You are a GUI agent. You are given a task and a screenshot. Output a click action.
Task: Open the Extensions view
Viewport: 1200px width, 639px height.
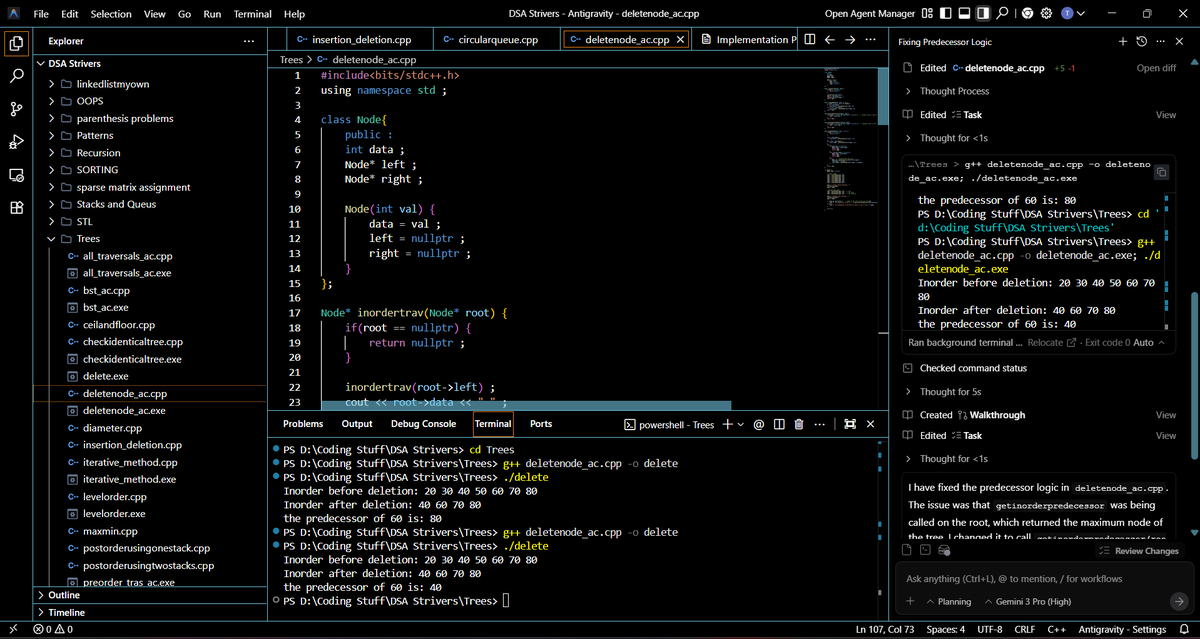click(x=16, y=208)
